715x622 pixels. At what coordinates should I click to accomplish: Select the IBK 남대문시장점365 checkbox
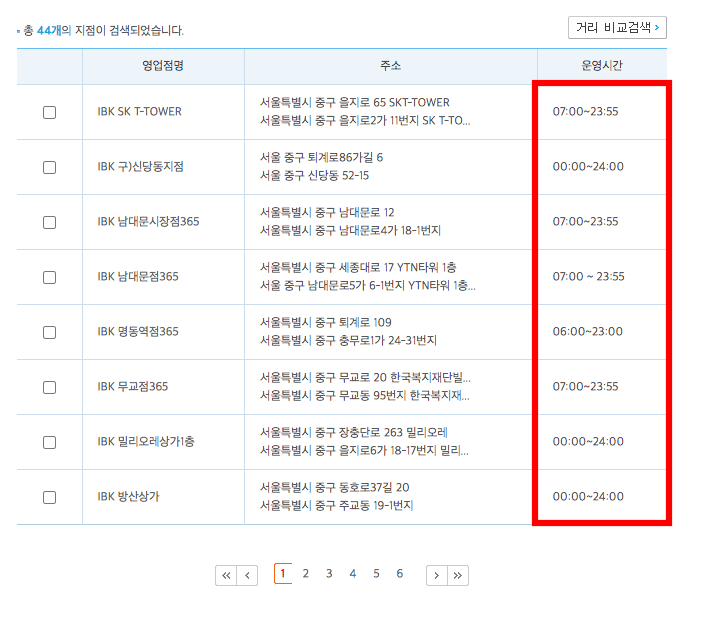point(49,223)
